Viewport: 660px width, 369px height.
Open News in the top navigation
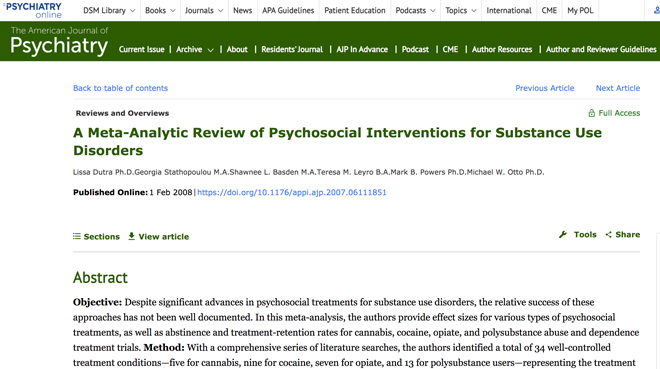coord(242,11)
